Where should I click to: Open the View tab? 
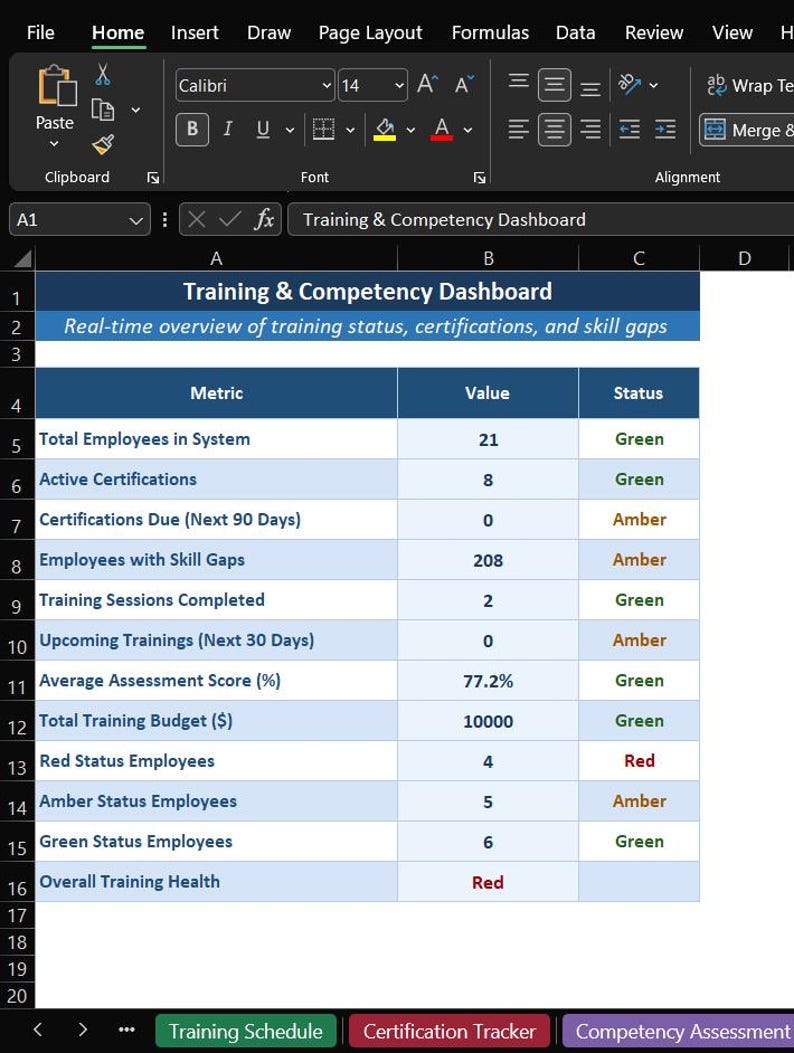pos(732,32)
